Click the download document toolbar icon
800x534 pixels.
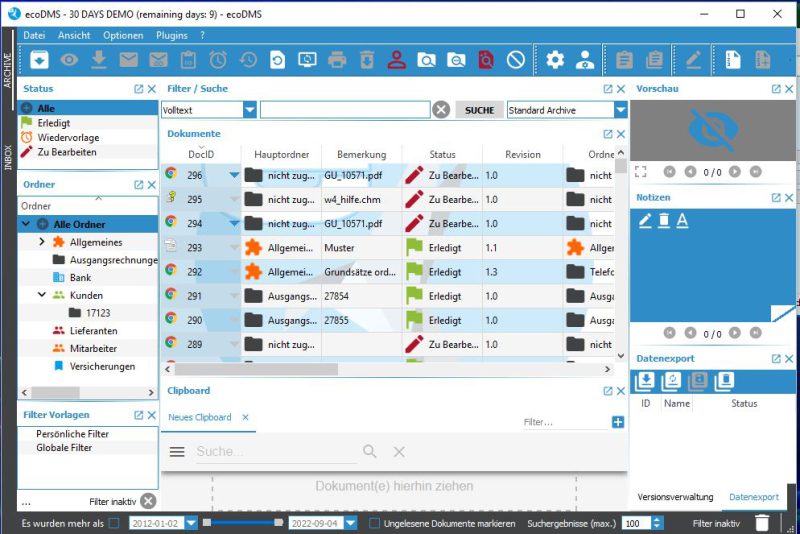[99, 60]
